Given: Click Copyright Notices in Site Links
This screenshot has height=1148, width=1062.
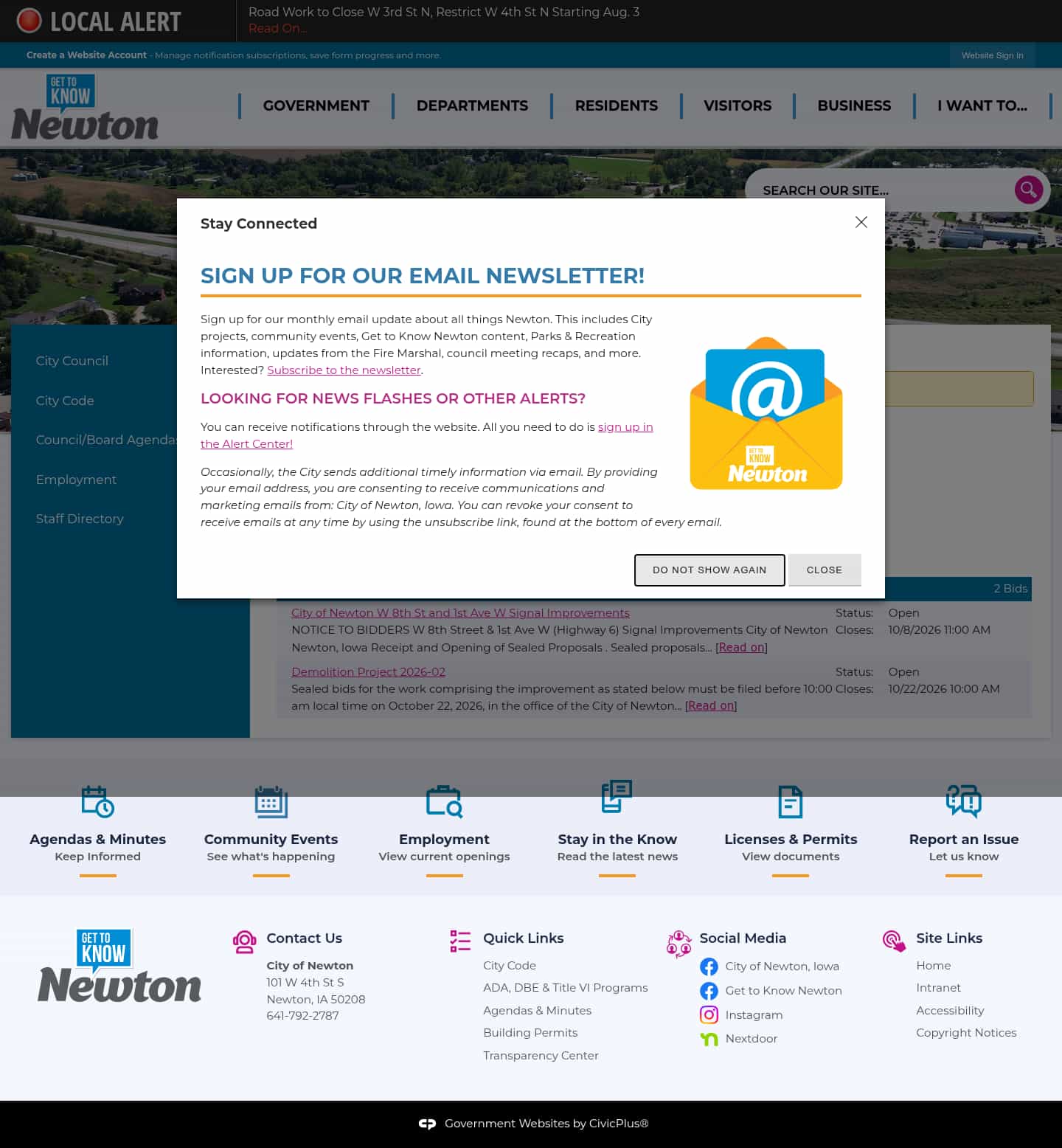Looking at the screenshot, I should [x=966, y=1033].
